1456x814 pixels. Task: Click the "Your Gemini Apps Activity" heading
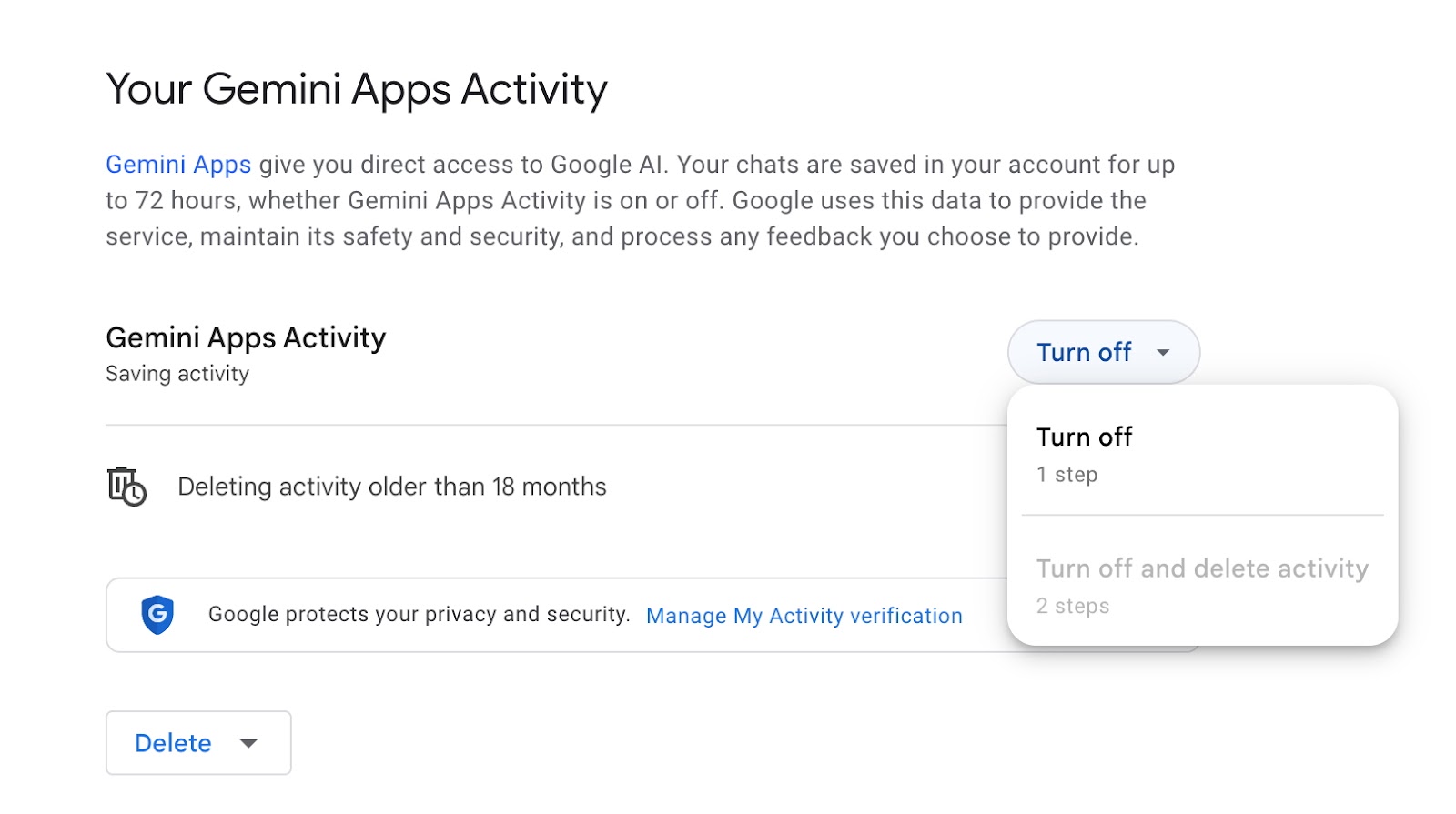pos(357,90)
